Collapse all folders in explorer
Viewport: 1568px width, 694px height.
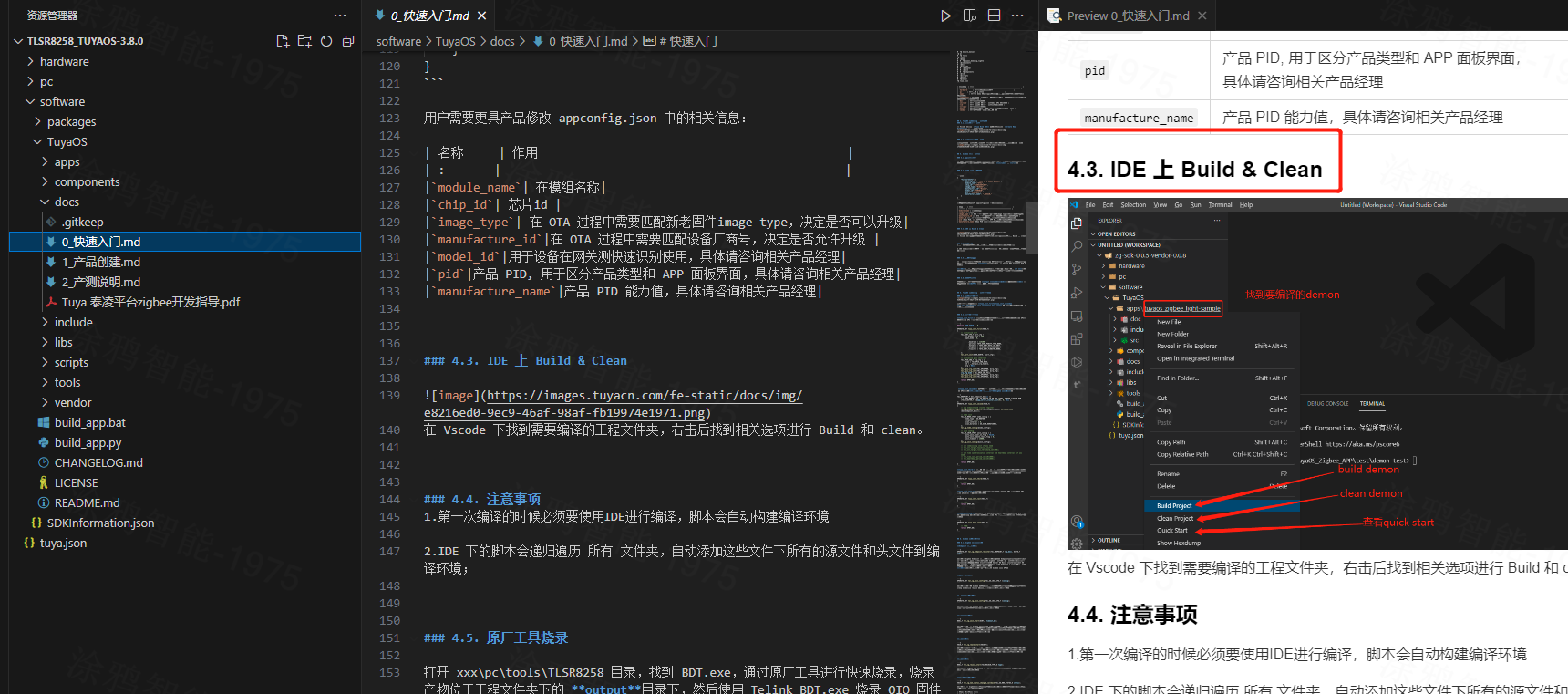348,41
